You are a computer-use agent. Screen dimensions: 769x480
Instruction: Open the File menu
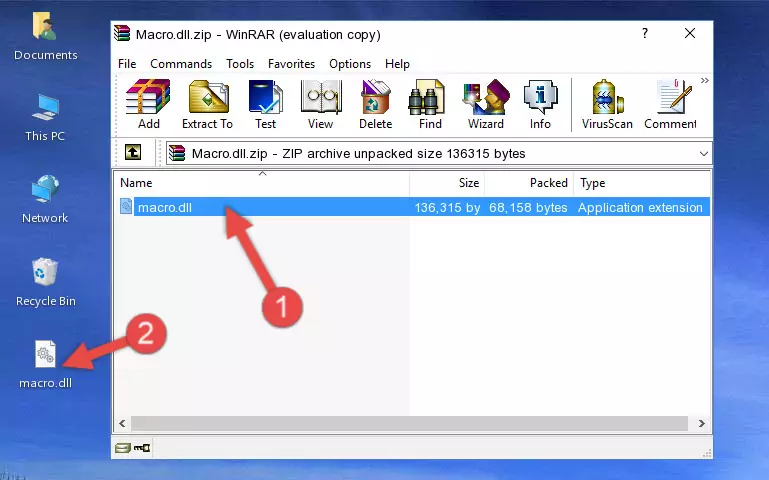point(127,64)
